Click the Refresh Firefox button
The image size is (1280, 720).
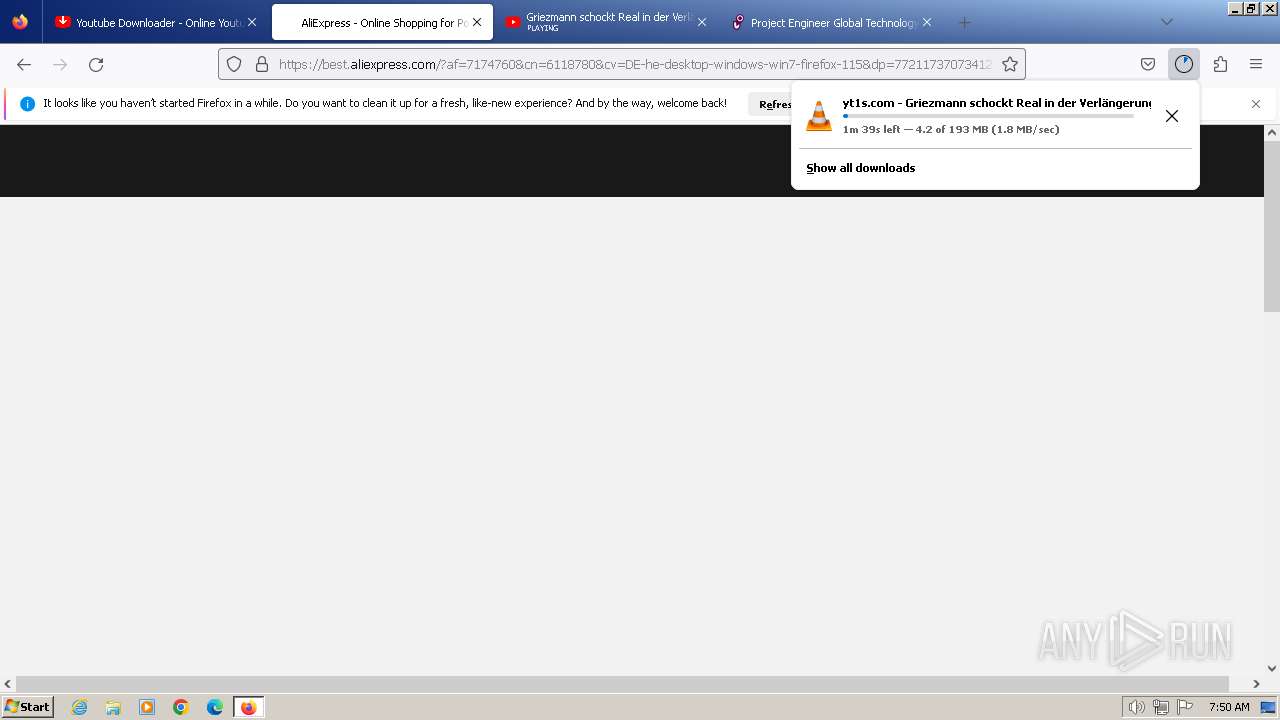pyautogui.click(x=774, y=104)
